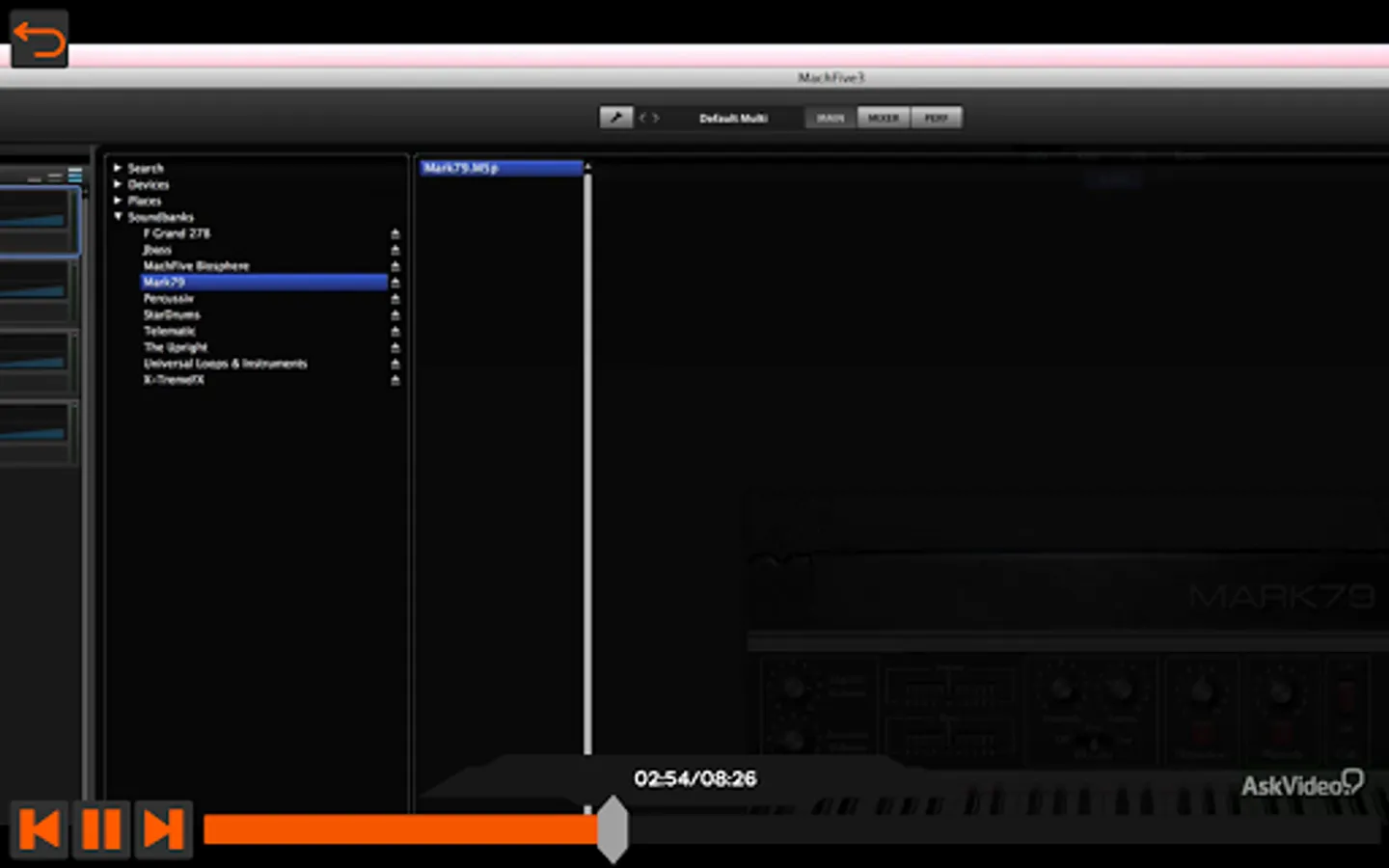1389x868 pixels.
Task: Click the file list scroll-up arrow
Action: 587,167
